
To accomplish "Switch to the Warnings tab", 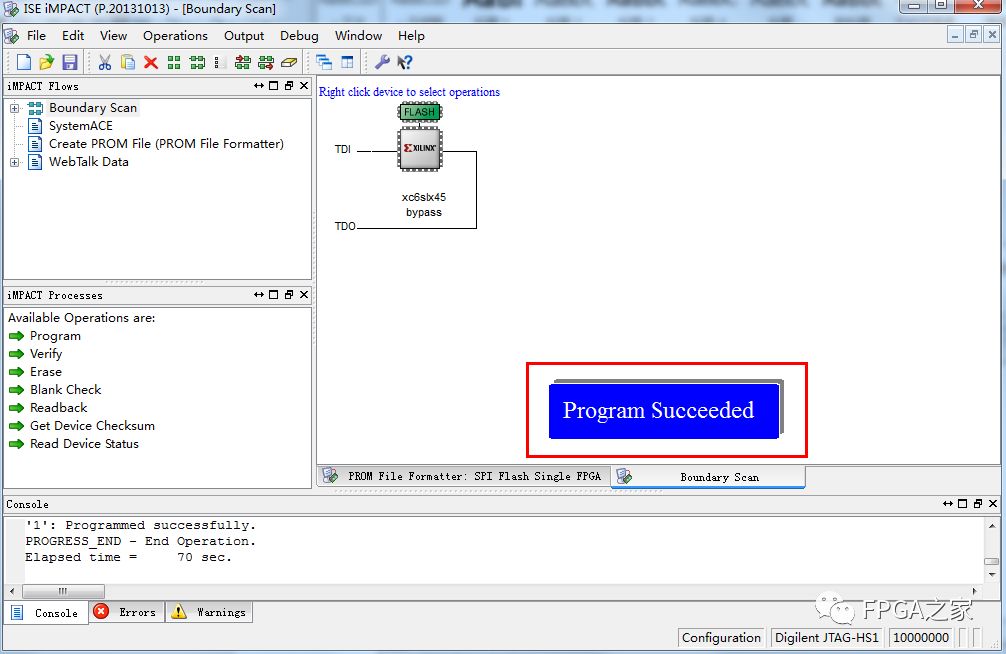I will (209, 612).
